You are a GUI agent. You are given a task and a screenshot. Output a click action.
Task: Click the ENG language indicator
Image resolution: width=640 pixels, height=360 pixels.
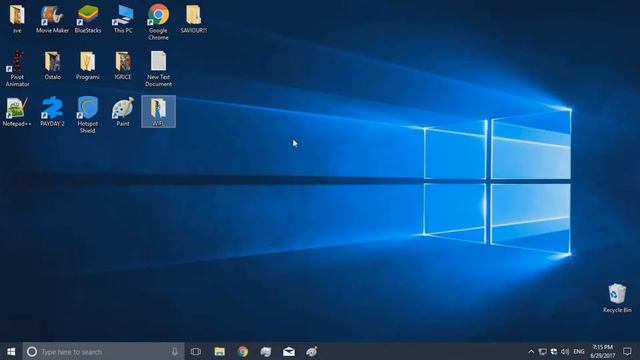(579, 351)
